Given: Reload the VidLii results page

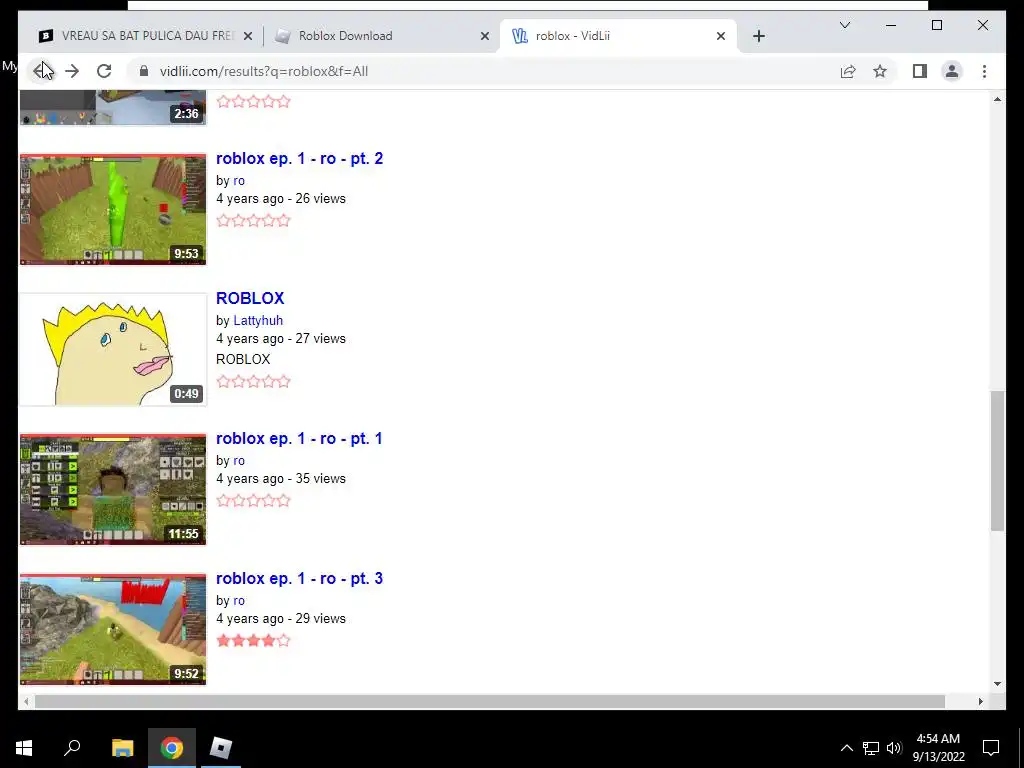Looking at the screenshot, I should coord(104,71).
